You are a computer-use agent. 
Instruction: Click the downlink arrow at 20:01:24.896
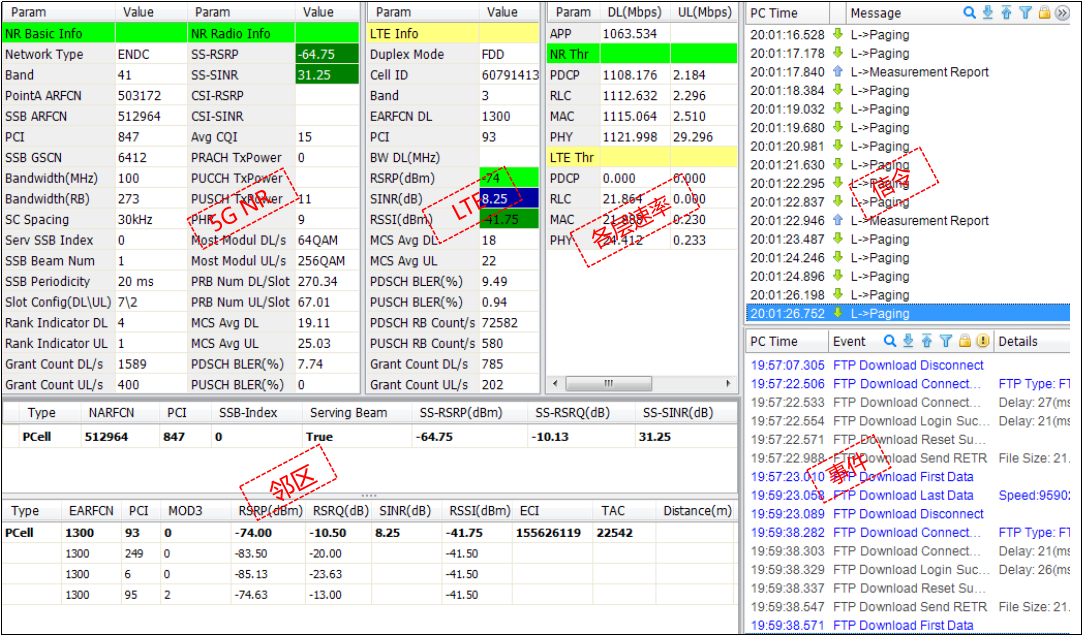[839, 276]
